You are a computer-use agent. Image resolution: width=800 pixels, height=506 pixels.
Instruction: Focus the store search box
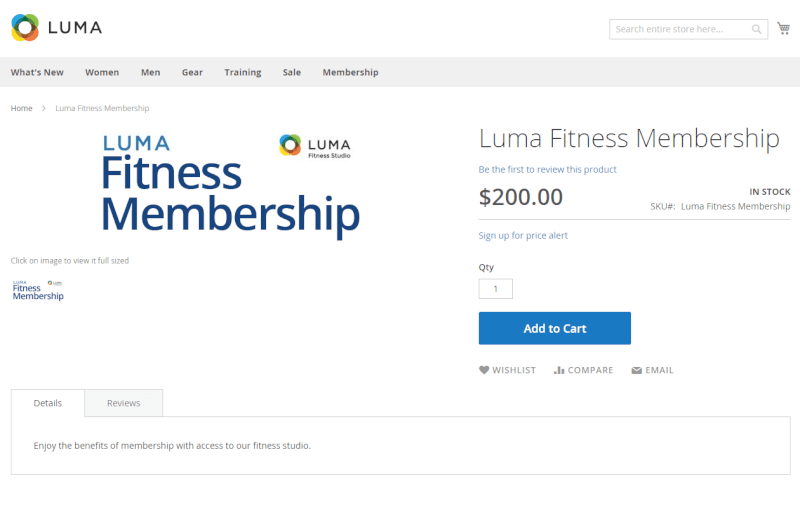tap(681, 30)
